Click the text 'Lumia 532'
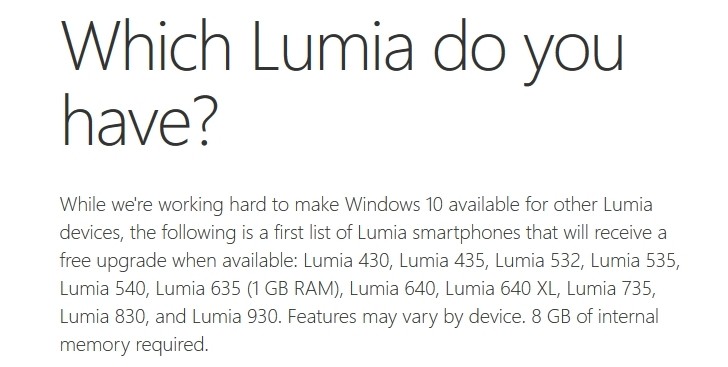The height and width of the screenshot is (367, 728). point(538,261)
